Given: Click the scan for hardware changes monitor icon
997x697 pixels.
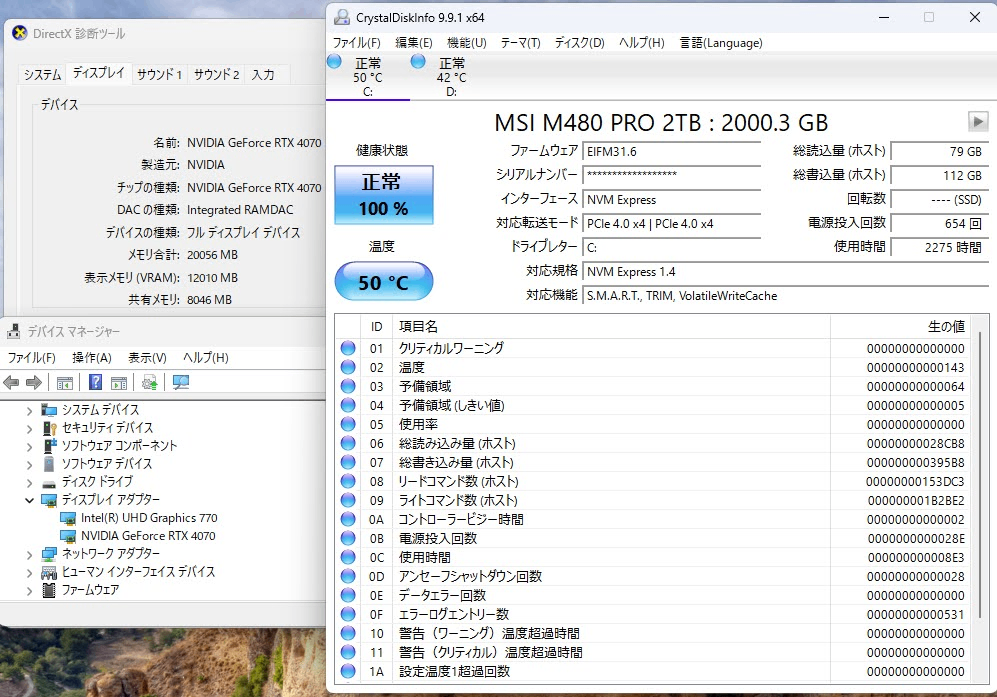Looking at the screenshot, I should click(181, 382).
